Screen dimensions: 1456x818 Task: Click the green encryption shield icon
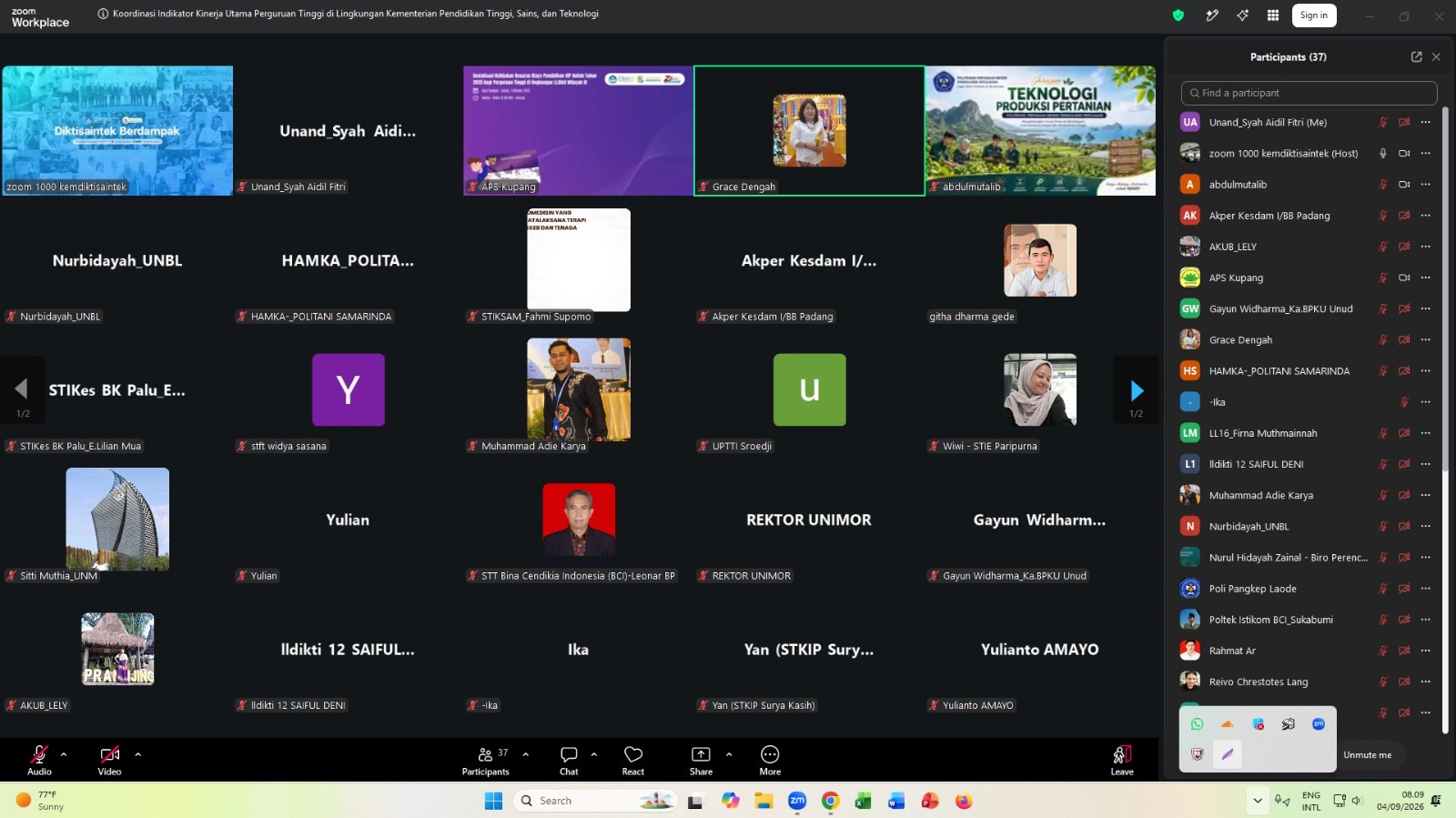click(x=1178, y=15)
